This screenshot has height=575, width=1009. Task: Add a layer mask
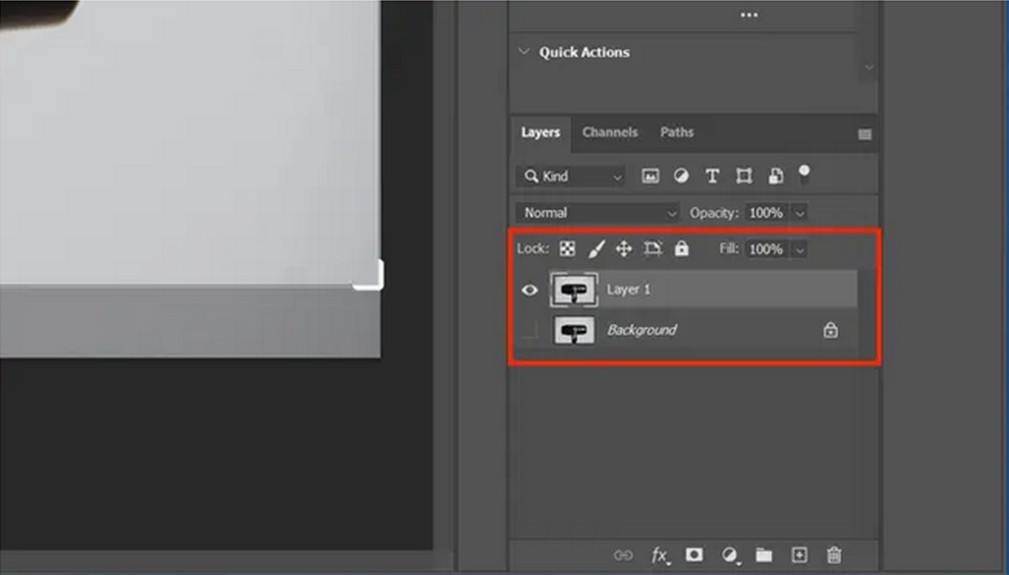point(694,555)
